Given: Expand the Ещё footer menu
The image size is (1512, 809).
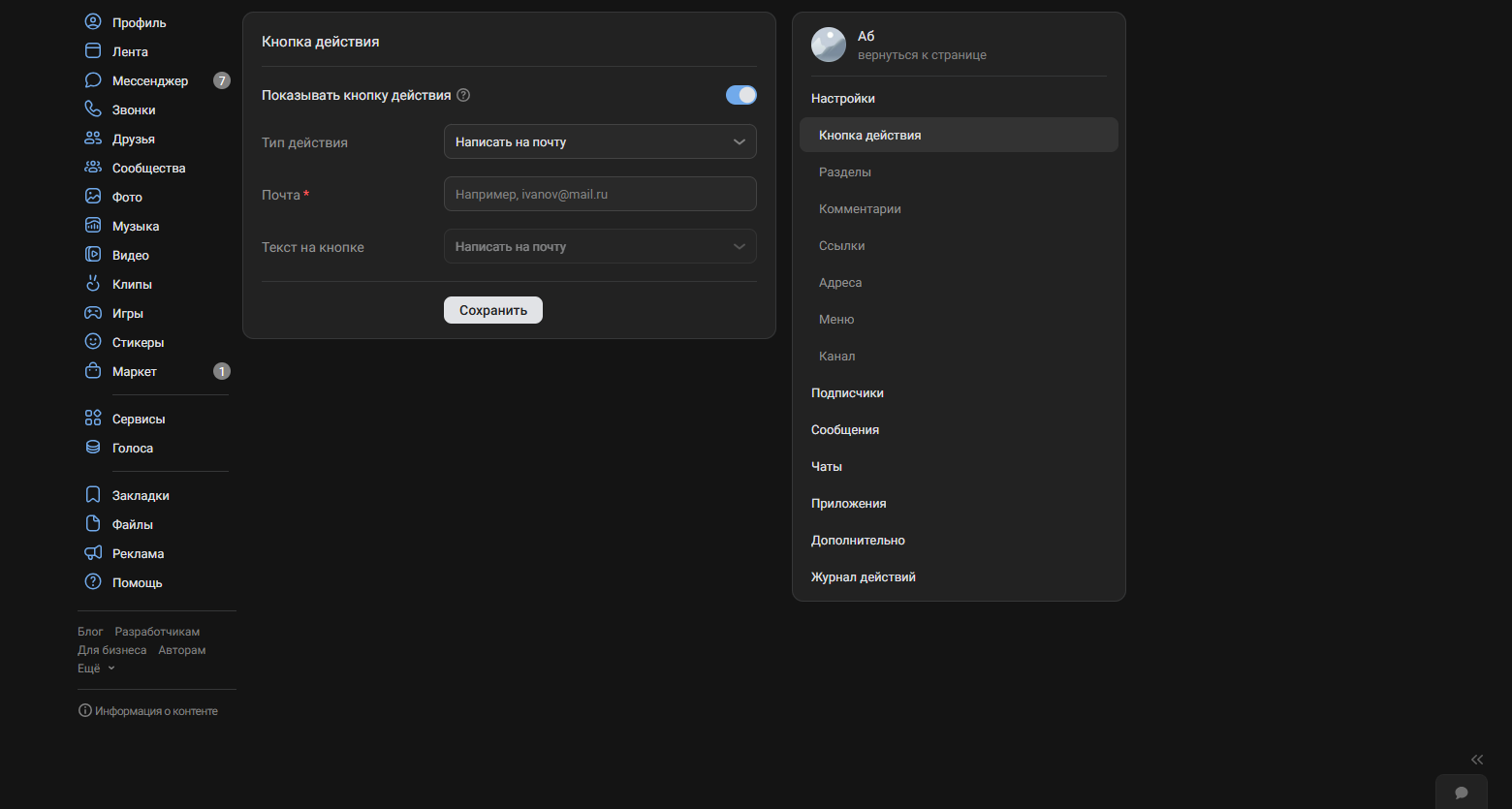Looking at the screenshot, I should 96,669.
